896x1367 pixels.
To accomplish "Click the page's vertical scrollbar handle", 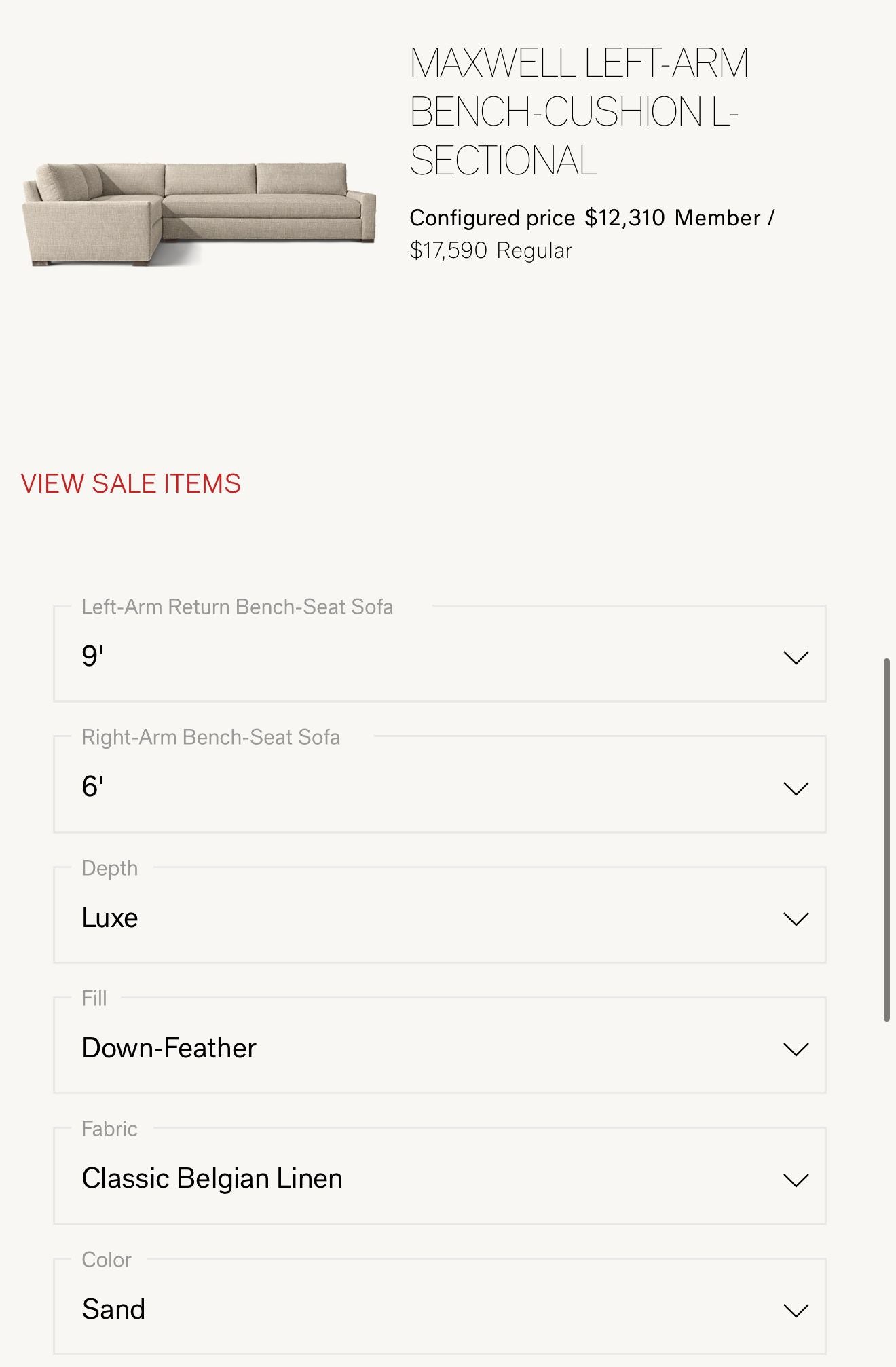I will (x=886, y=838).
